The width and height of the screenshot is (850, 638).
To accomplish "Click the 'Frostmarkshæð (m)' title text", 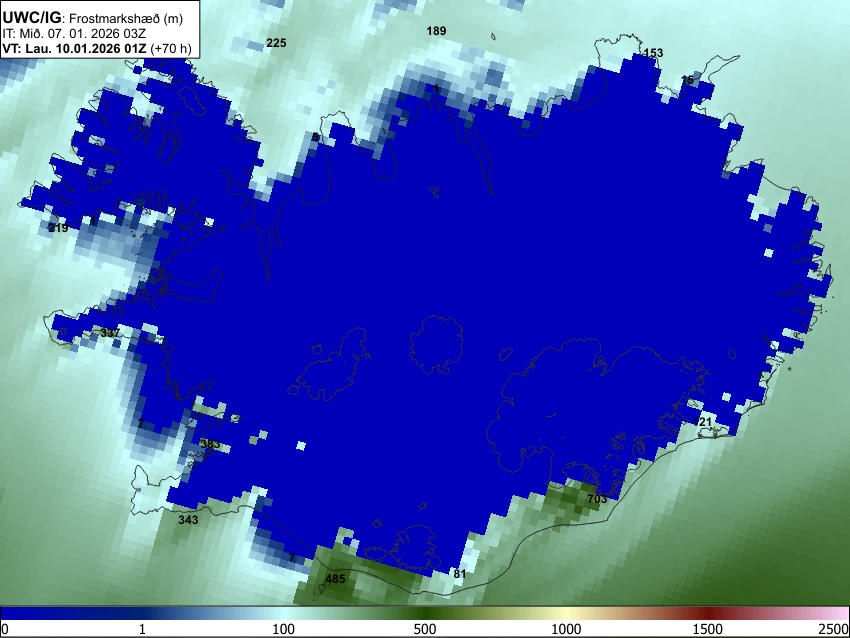I will 126,18.
